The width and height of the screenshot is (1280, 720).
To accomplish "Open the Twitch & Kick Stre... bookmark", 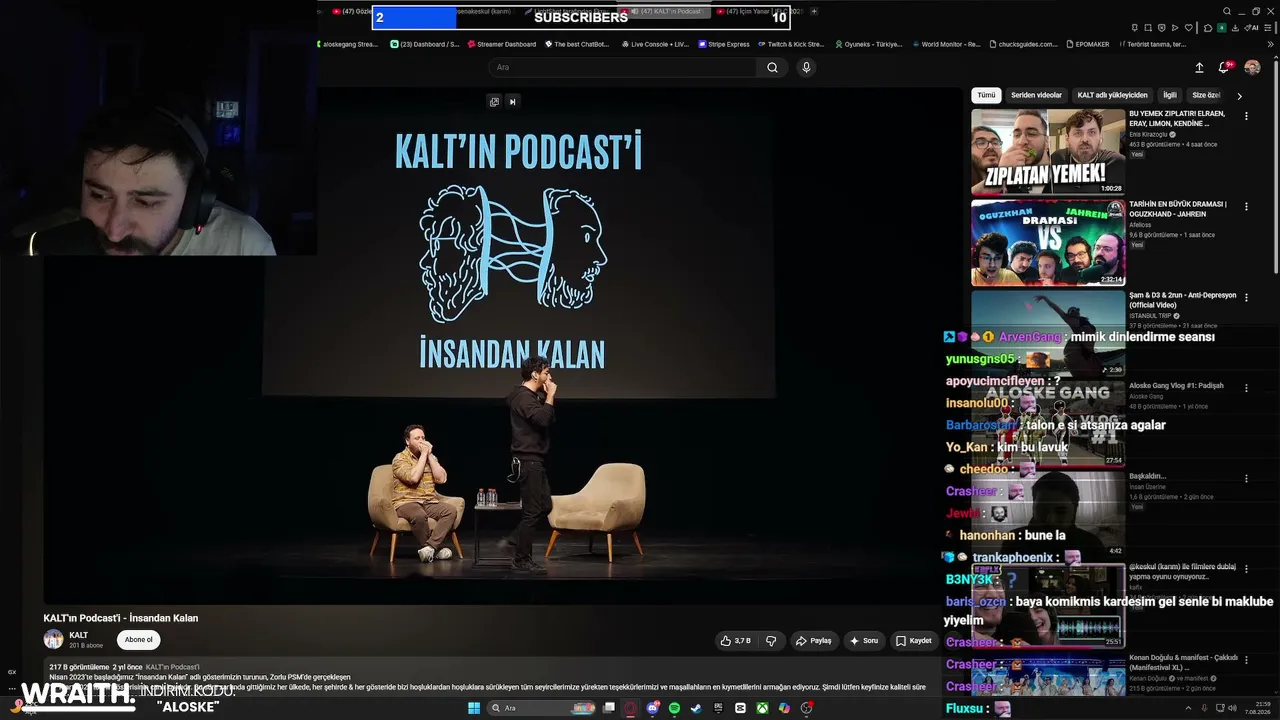I will [791, 44].
